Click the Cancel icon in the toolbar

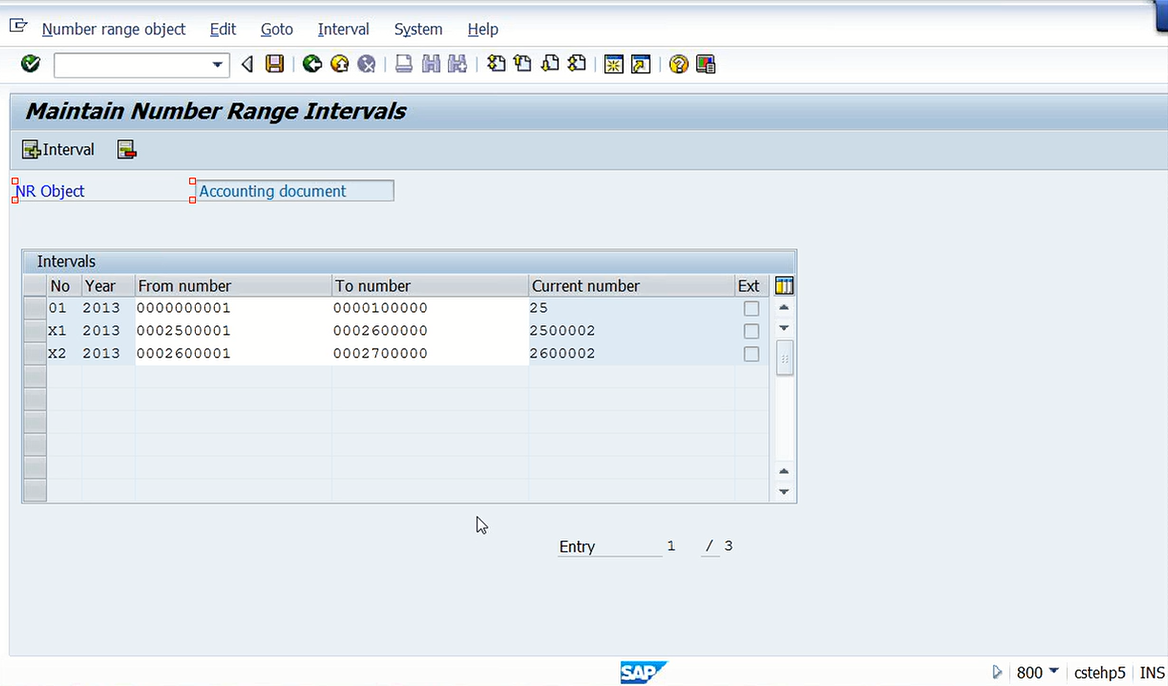coord(366,64)
